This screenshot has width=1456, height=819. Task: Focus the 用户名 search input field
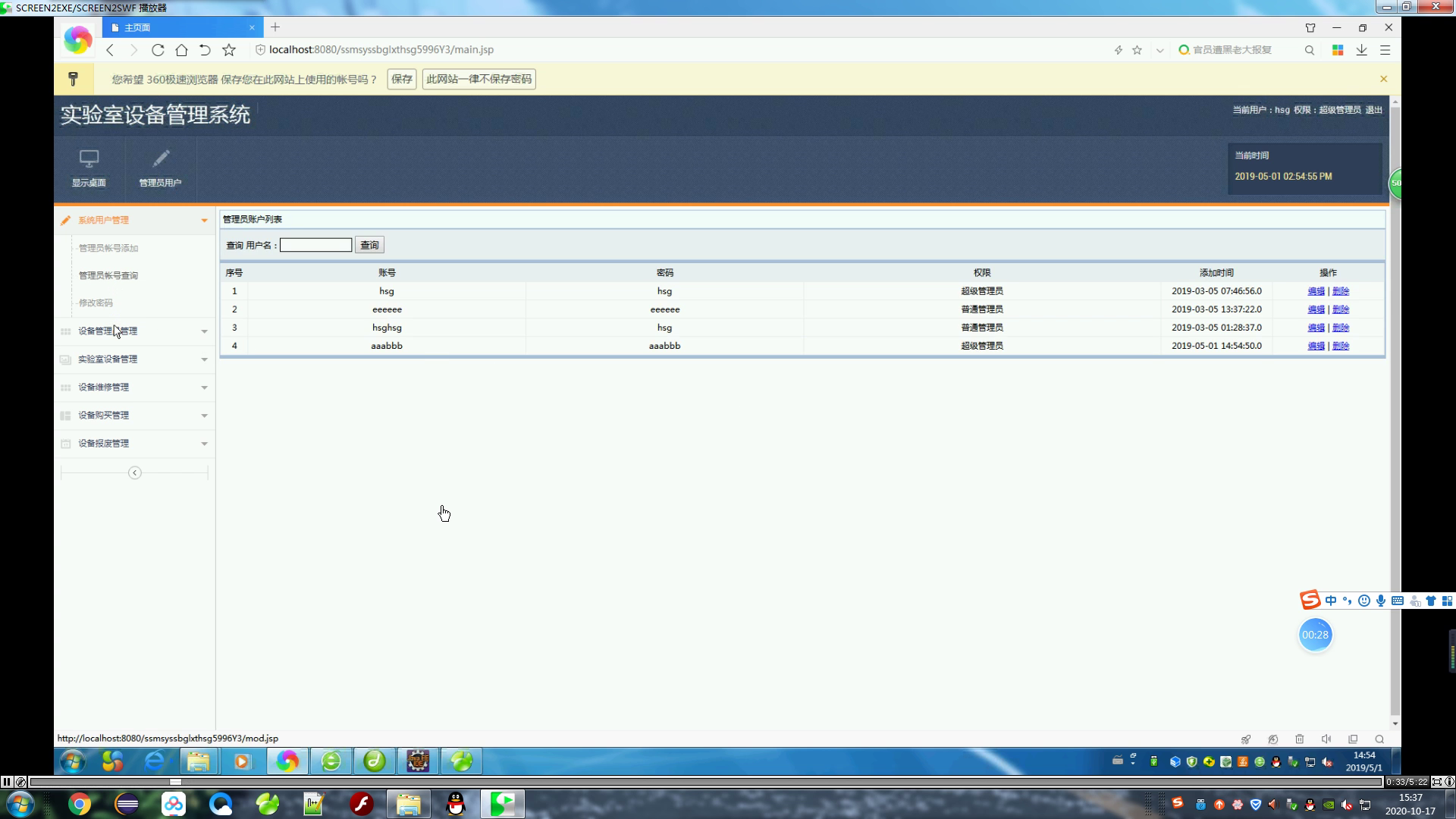pyautogui.click(x=315, y=246)
